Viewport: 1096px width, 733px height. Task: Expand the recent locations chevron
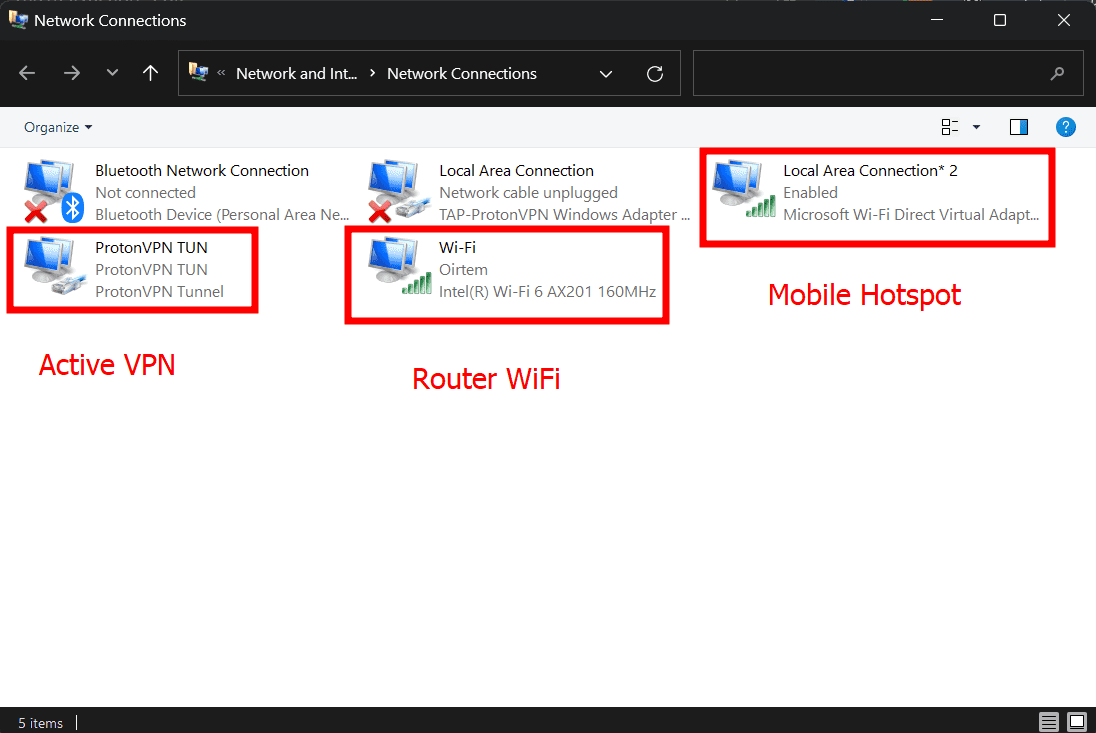point(112,73)
